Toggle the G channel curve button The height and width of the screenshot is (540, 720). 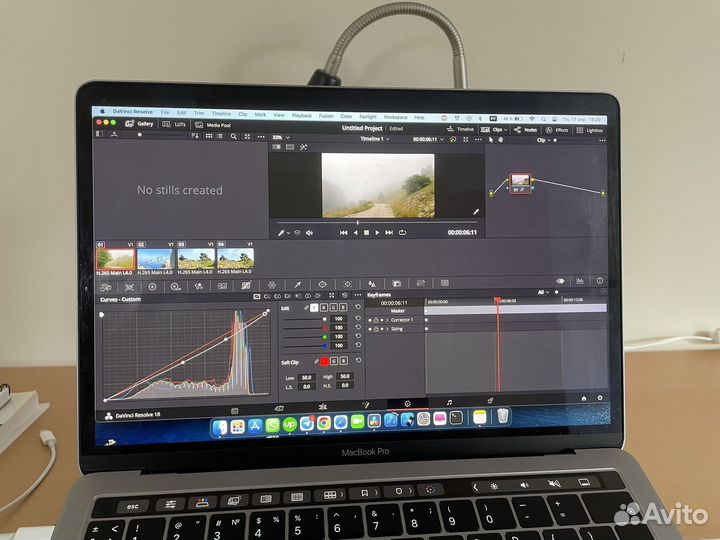pos(333,307)
